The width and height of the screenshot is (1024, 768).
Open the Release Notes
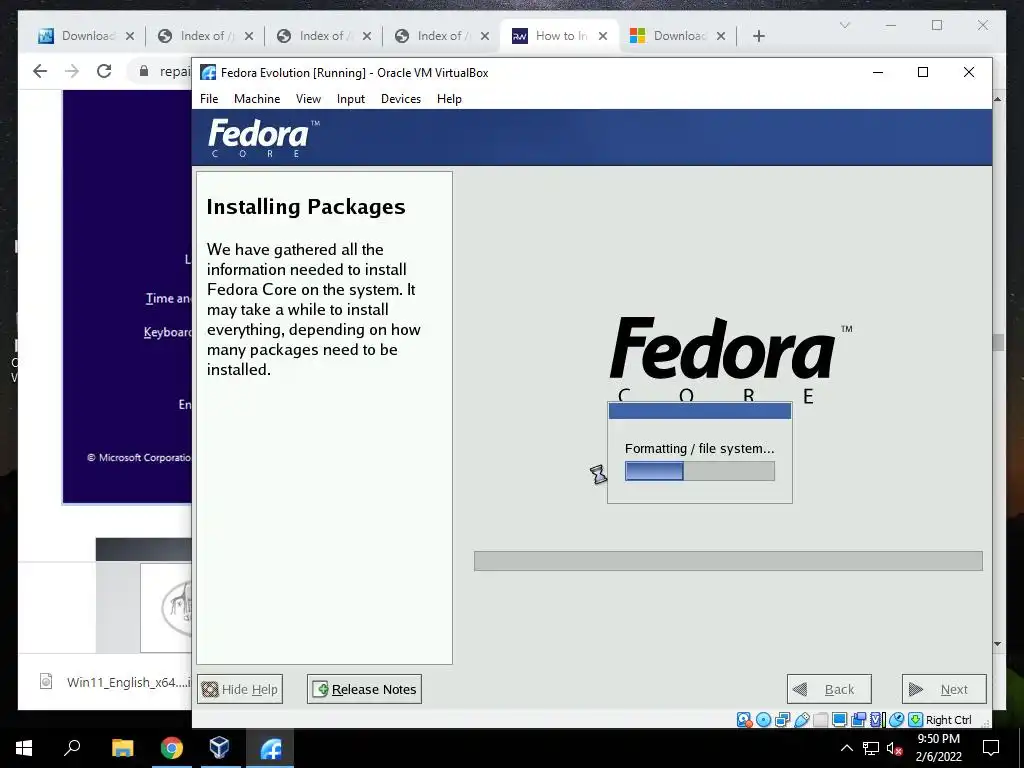[364, 689]
